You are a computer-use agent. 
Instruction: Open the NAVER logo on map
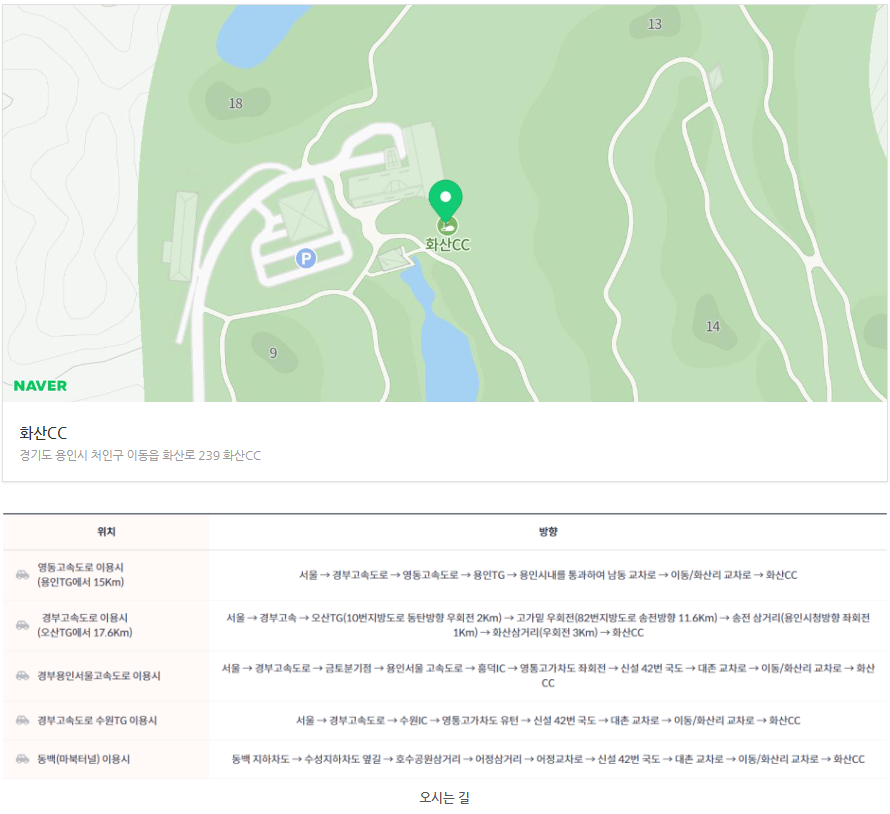[41, 386]
